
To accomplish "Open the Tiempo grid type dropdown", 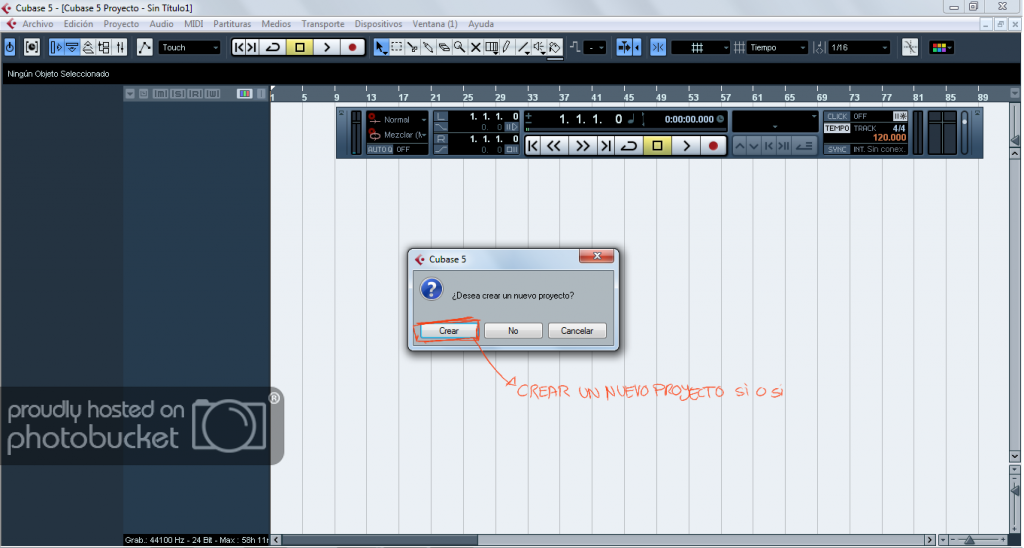I will [778, 48].
